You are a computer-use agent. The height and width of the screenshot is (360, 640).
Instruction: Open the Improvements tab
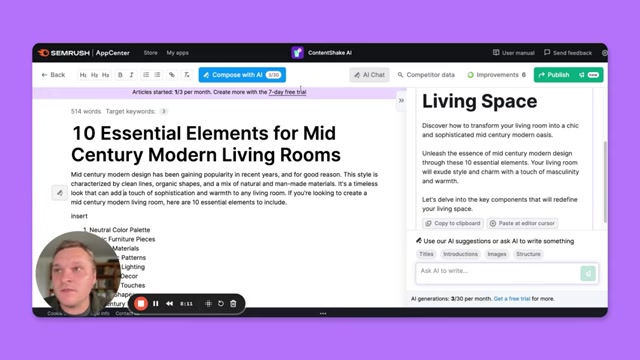click(x=497, y=75)
